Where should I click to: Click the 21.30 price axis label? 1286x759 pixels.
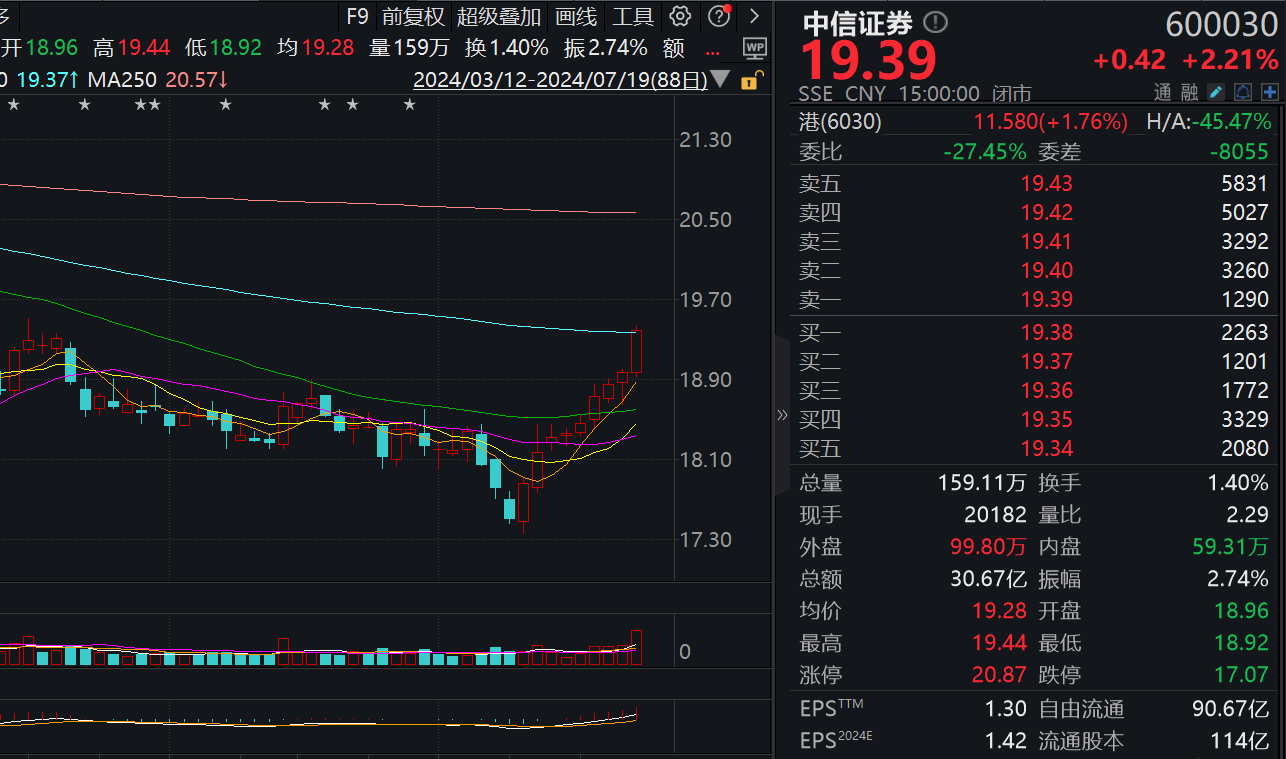tap(705, 140)
